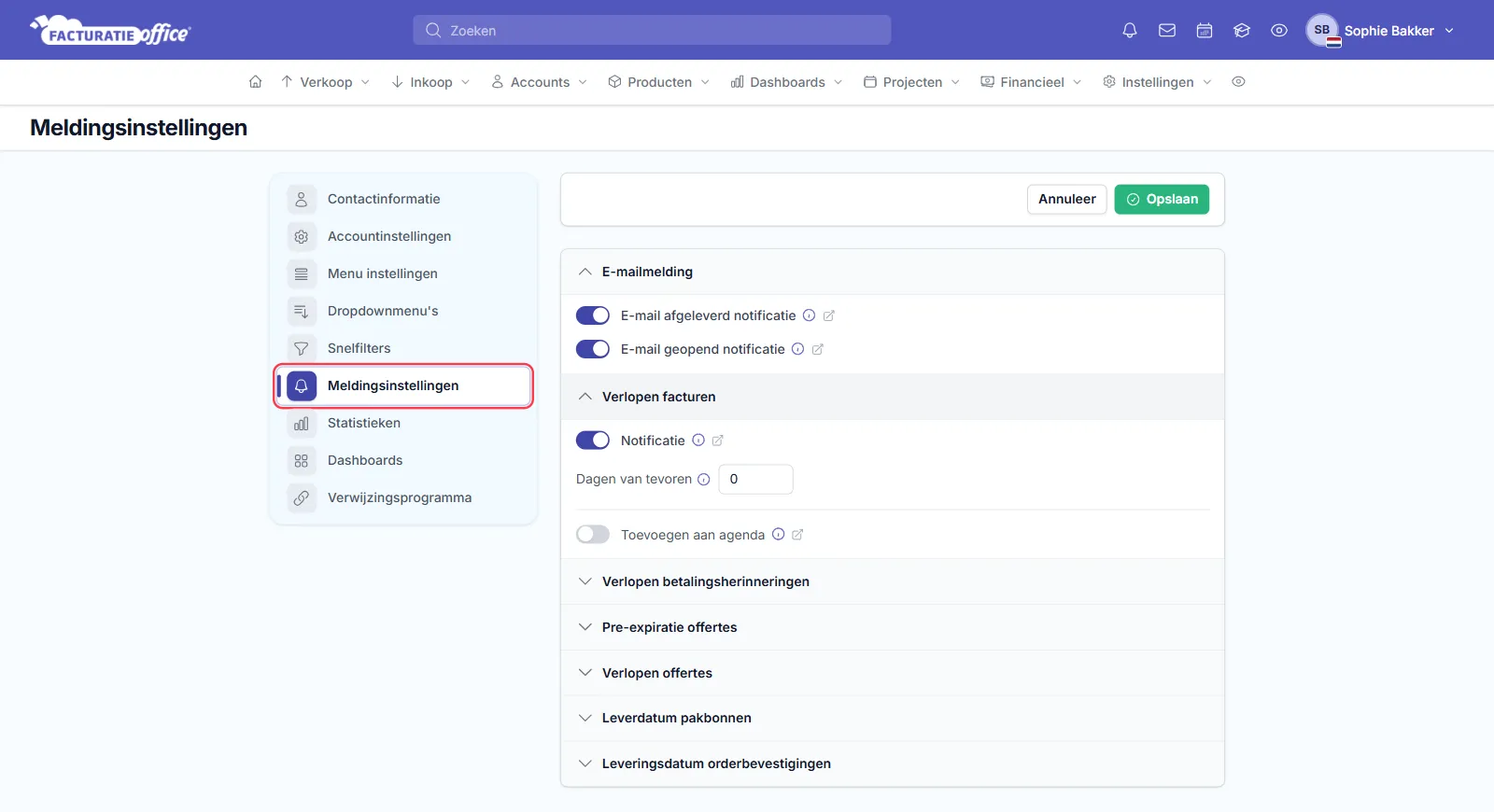Open the Sophie Bakker user dropdown
This screenshot has height=812, width=1494.
[x=1380, y=31]
